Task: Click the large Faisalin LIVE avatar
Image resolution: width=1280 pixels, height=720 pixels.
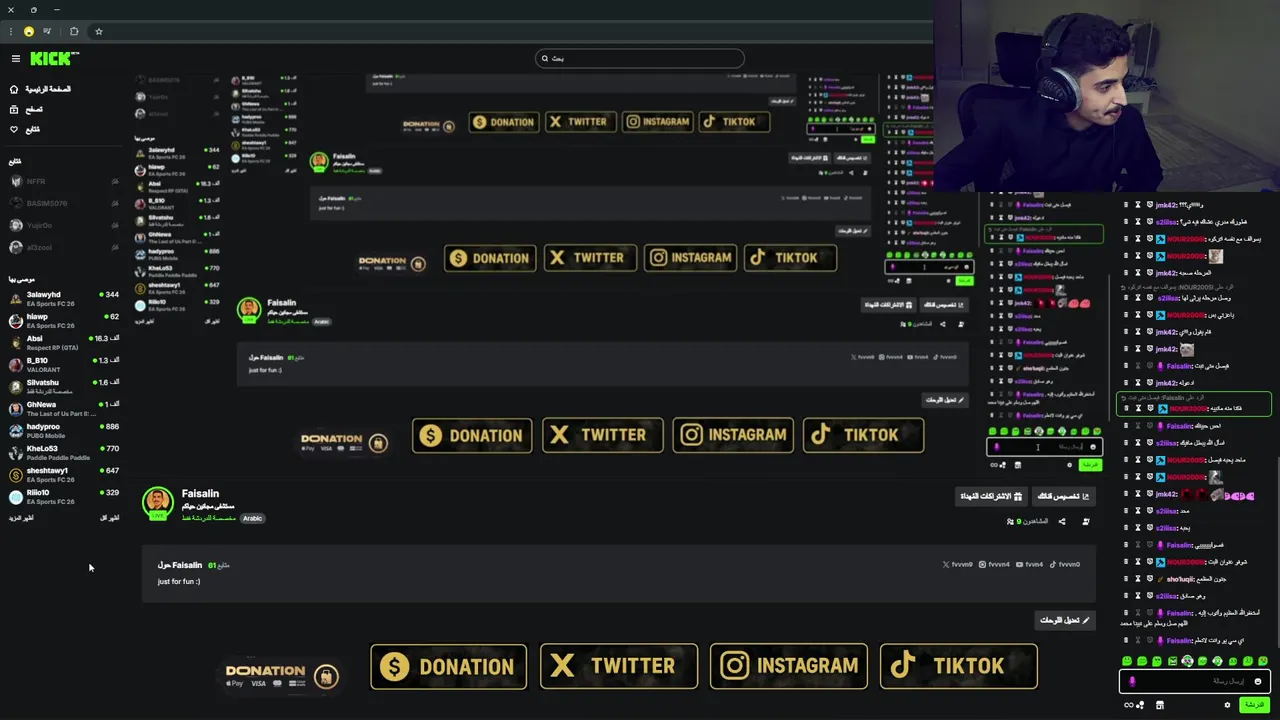Action: (x=157, y=503)
